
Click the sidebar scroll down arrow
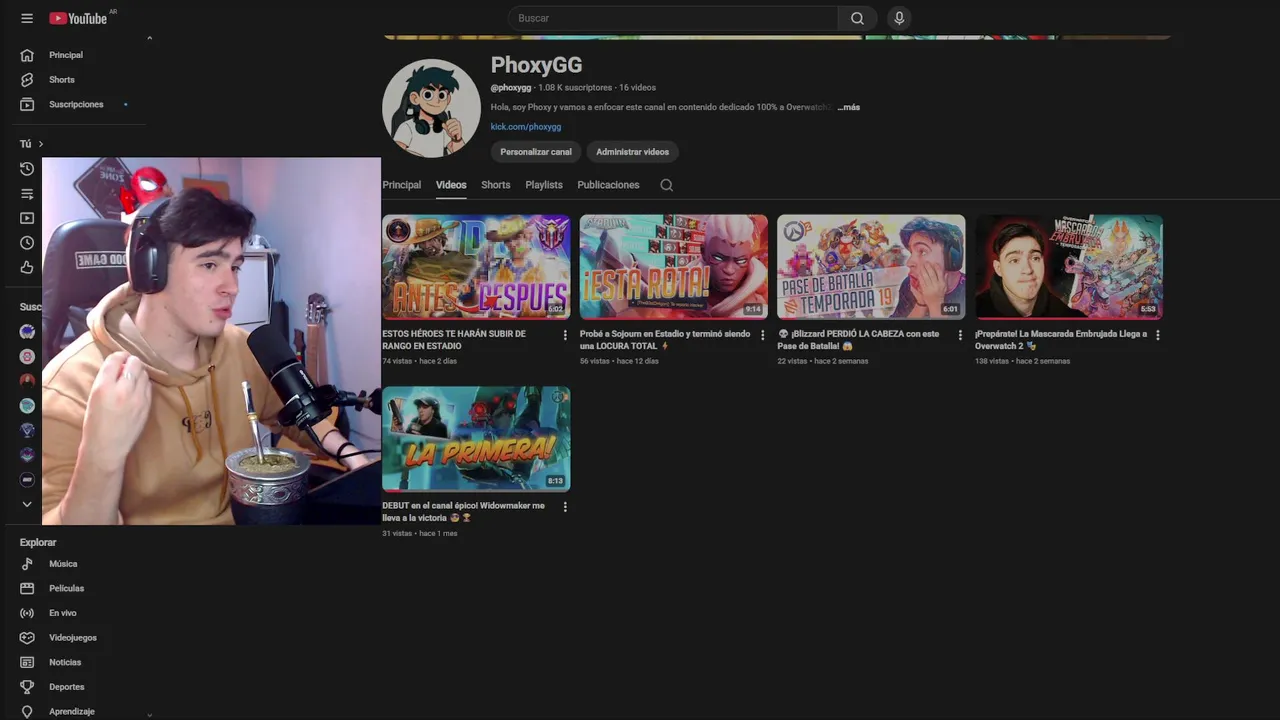click(149, 714)
